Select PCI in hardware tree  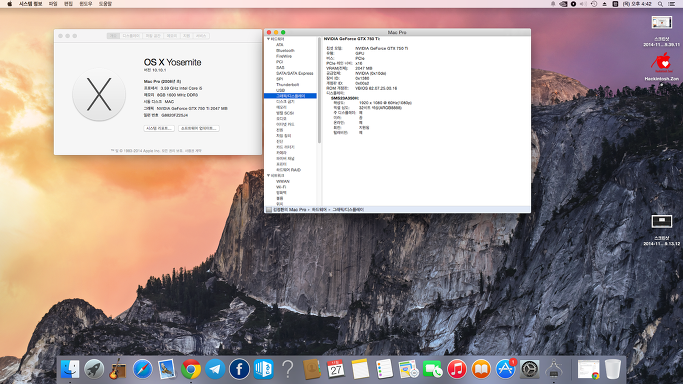point(279,62)
